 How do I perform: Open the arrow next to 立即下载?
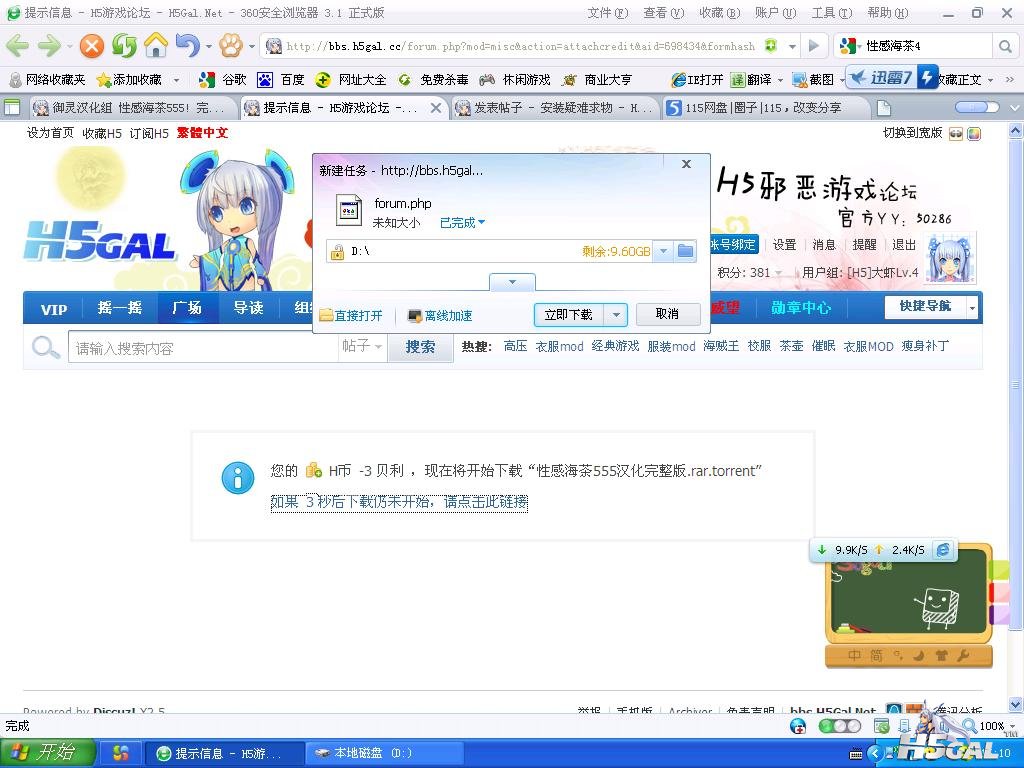coord(617,315)
